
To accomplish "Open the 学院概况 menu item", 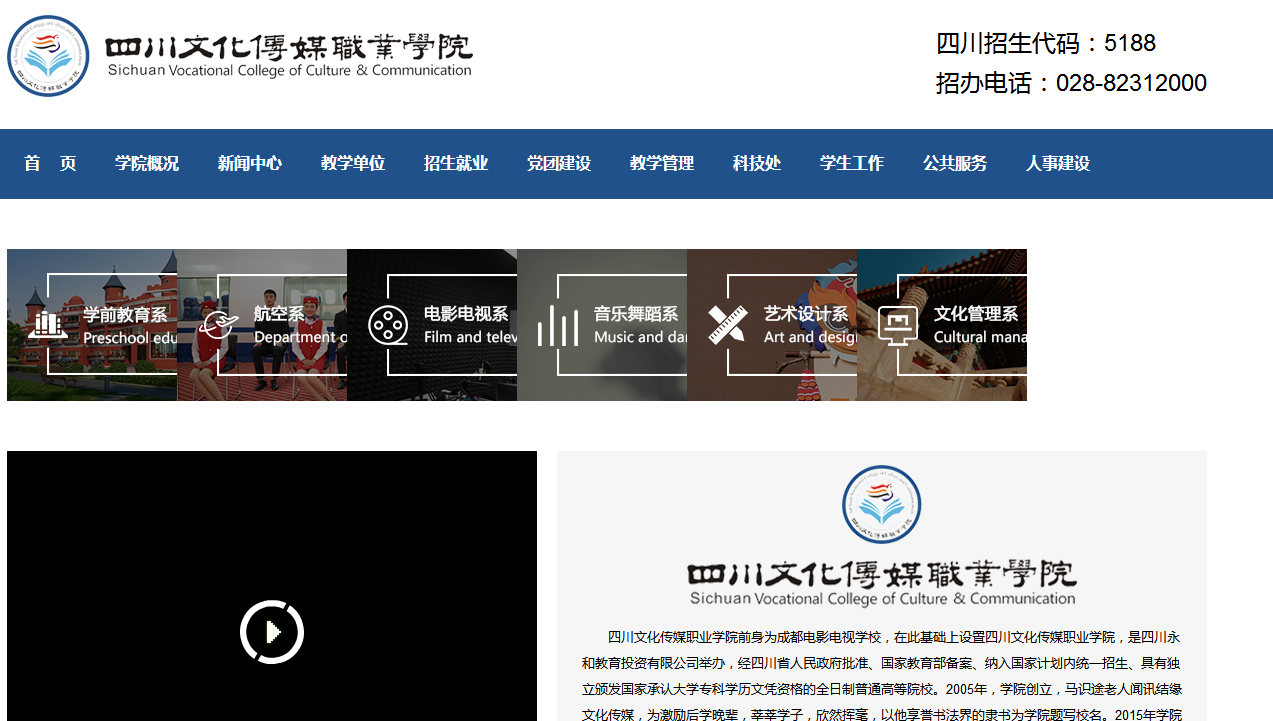I will pos(147,164).
